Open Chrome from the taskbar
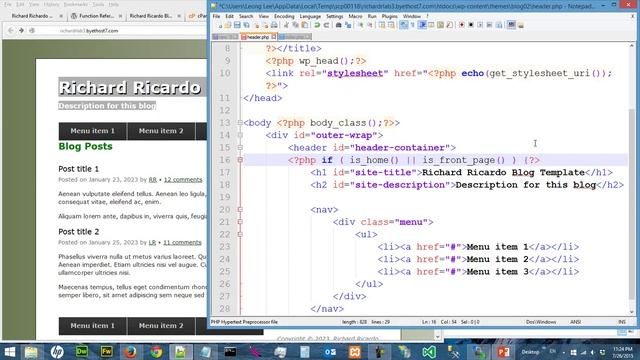 [x=156, y=352]
